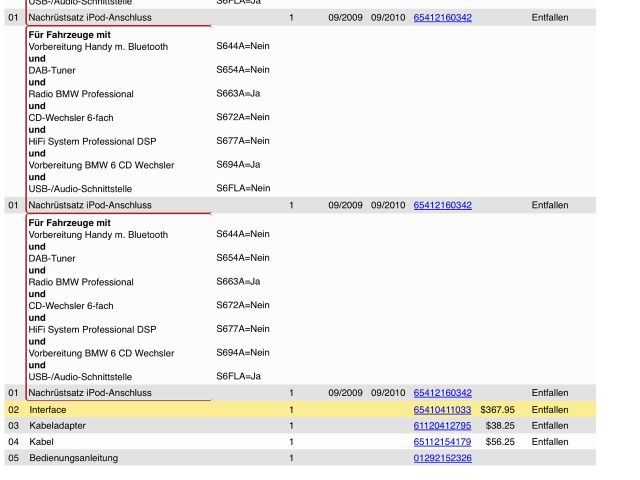The height and width of the screenshot is (480, 640).
Task: Select the highlighted Interface row description
Action: [x=50, y=410]
